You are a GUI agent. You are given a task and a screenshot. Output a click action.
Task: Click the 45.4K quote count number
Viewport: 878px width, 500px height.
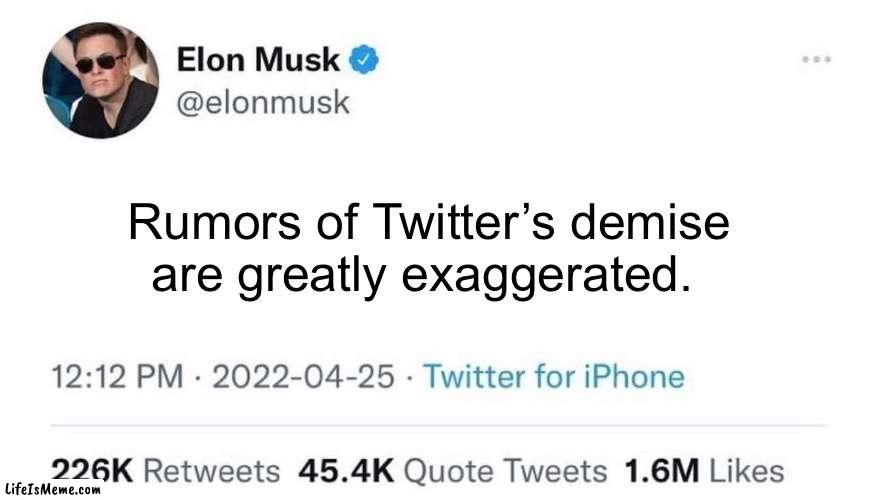(x=346, y=469)
